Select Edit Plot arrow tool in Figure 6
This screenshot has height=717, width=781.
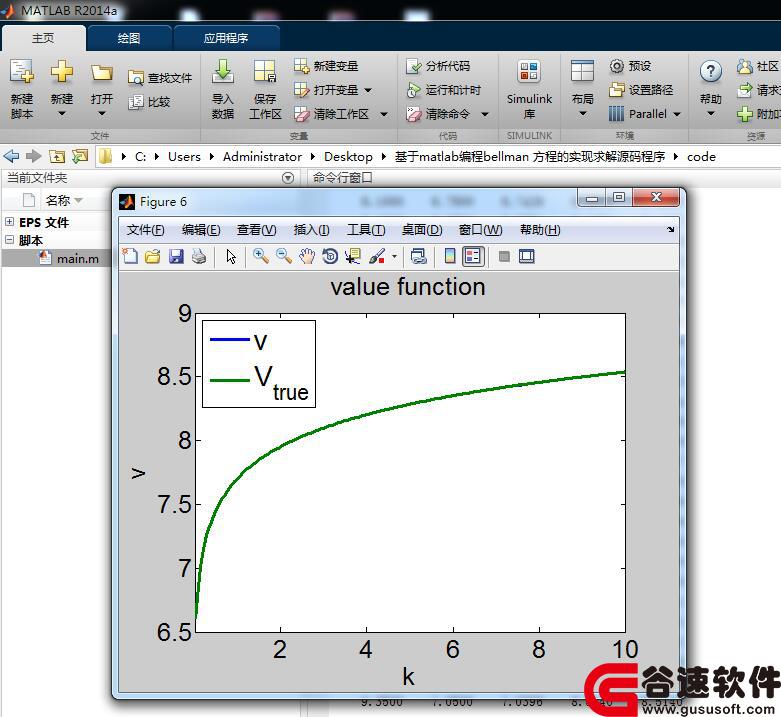click(231, 256)
